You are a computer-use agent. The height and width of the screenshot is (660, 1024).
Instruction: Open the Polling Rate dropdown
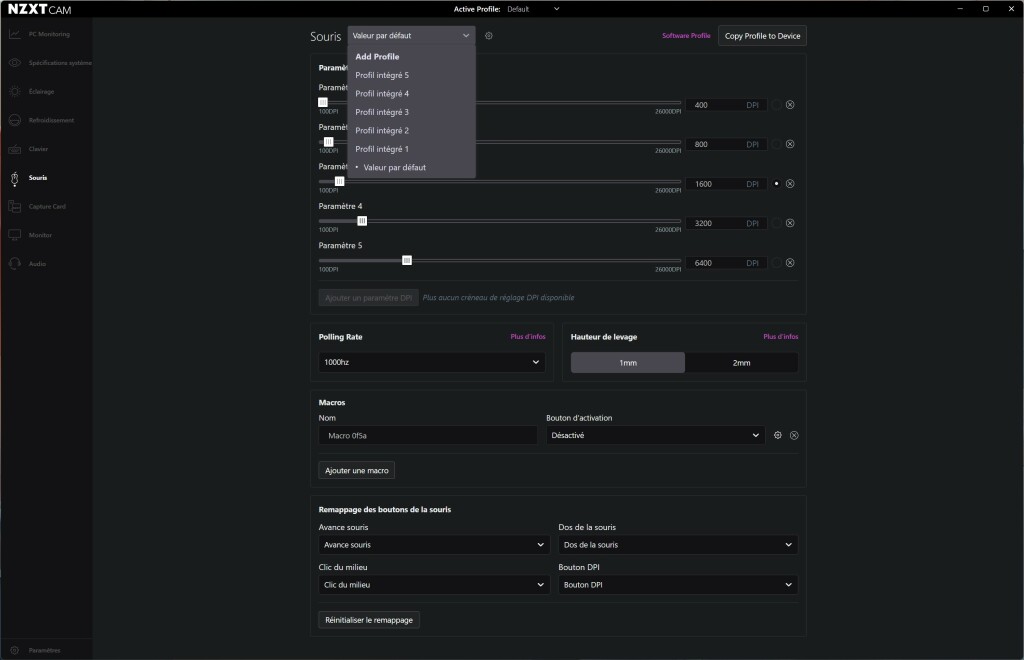click(431, 363)
